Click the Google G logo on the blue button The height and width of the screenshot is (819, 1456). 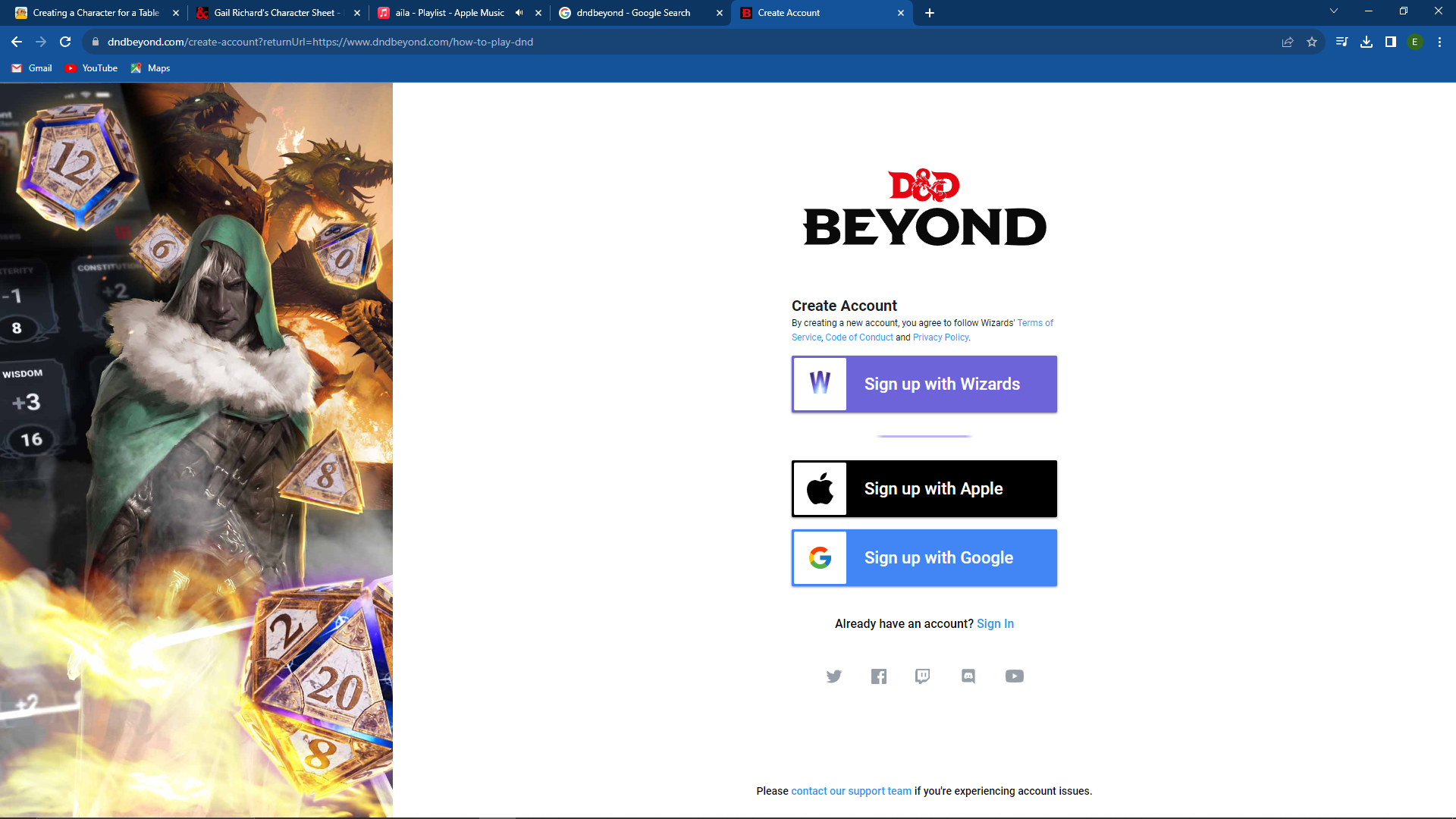[x=820, y=557]
